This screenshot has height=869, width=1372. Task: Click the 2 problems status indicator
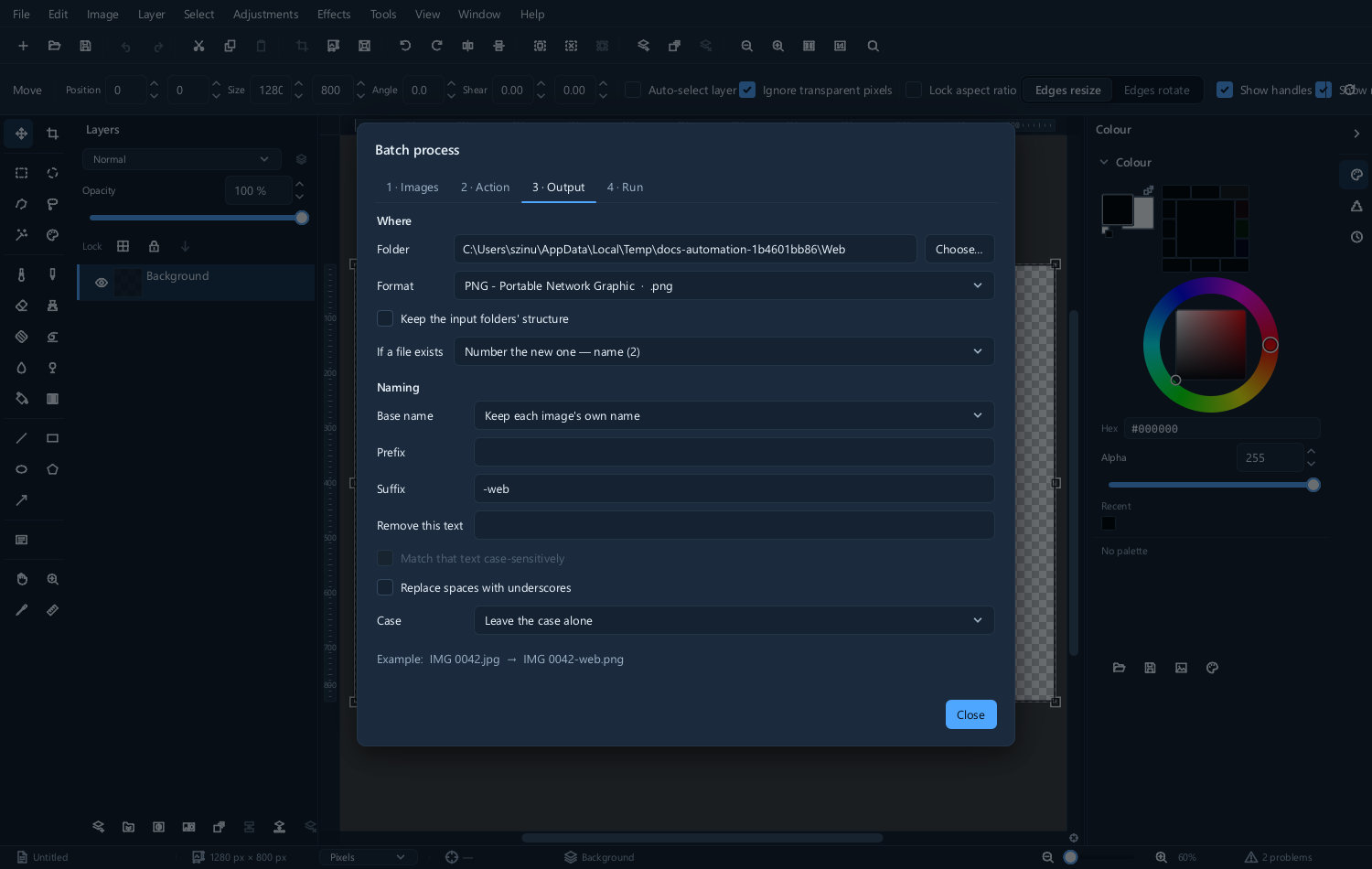[x=1279, y=857]
